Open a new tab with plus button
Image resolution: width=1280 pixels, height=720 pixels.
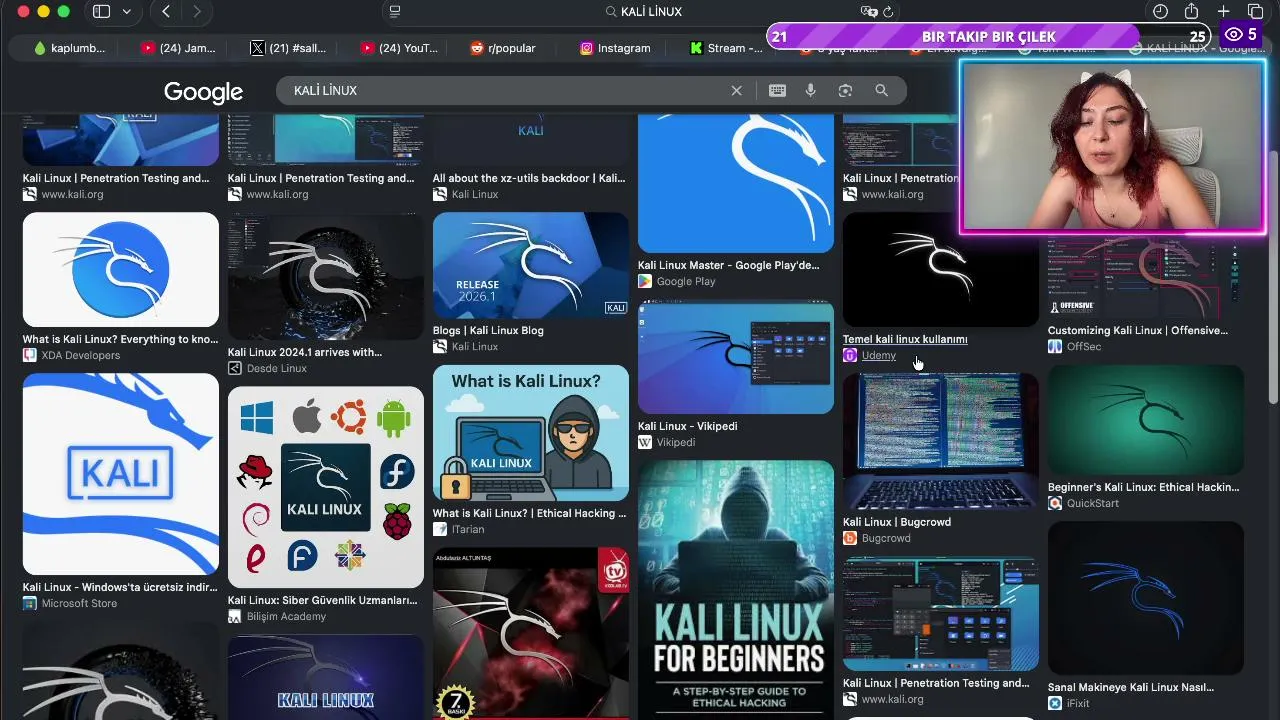pyautogui.click(x=1224, y=12)
